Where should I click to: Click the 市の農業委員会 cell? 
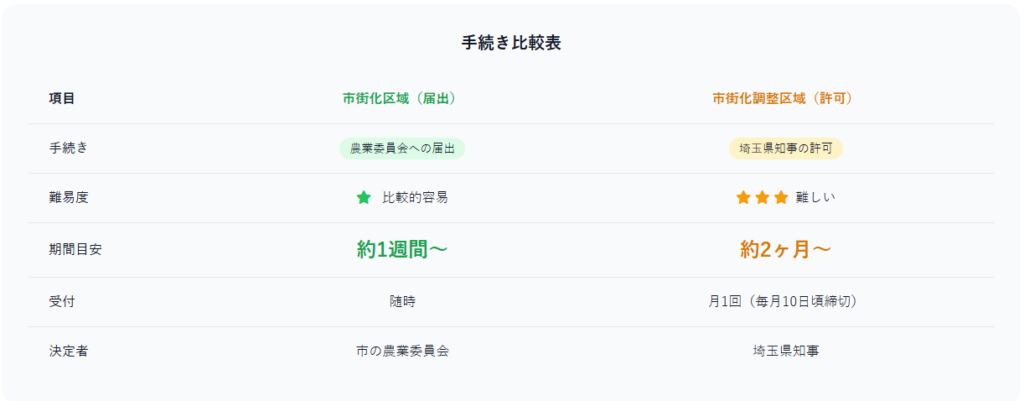pyautogui.click(x=402, y=351)
